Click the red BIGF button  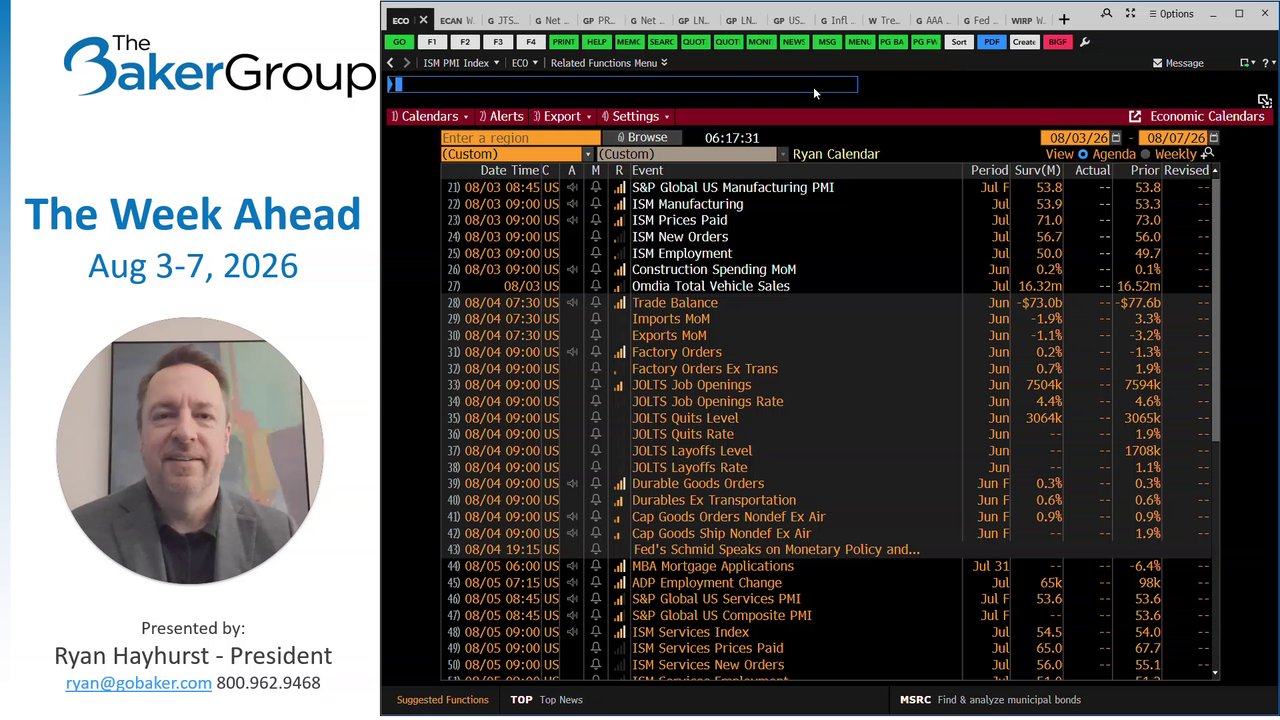click(1057, 42)
